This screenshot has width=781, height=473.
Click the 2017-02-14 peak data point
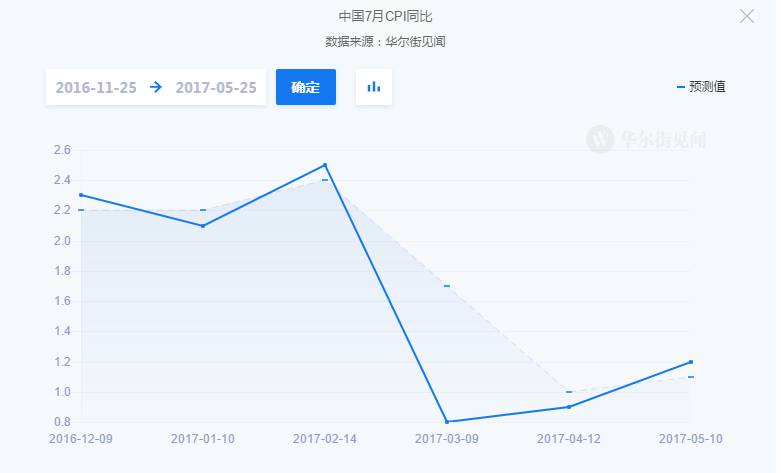pos(325,165)
